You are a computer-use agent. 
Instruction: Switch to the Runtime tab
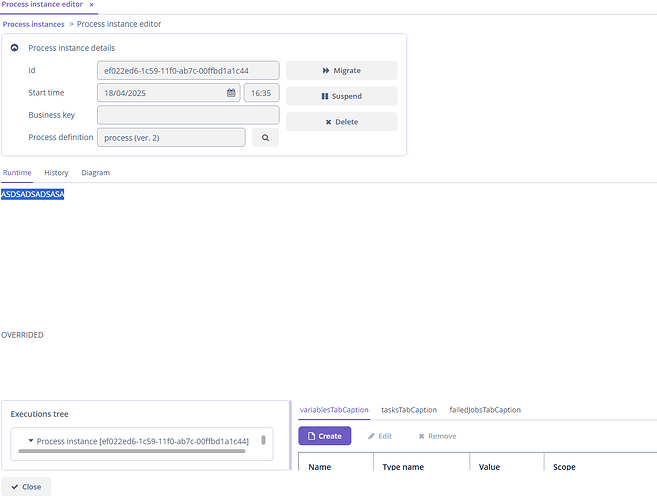pos(17,173)
